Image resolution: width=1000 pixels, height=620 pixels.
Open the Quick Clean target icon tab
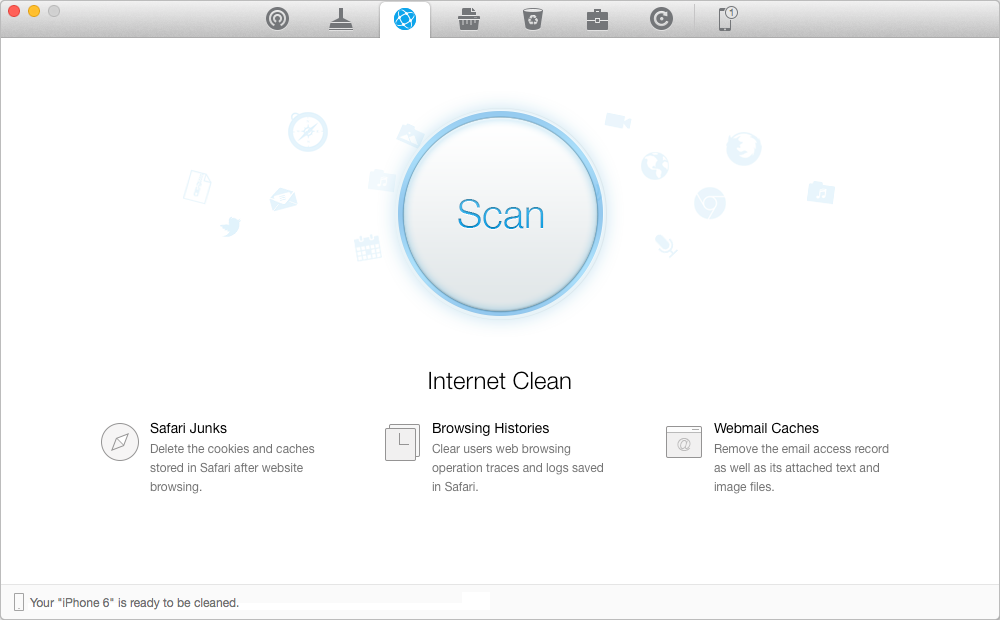click(x=277, y=19)
